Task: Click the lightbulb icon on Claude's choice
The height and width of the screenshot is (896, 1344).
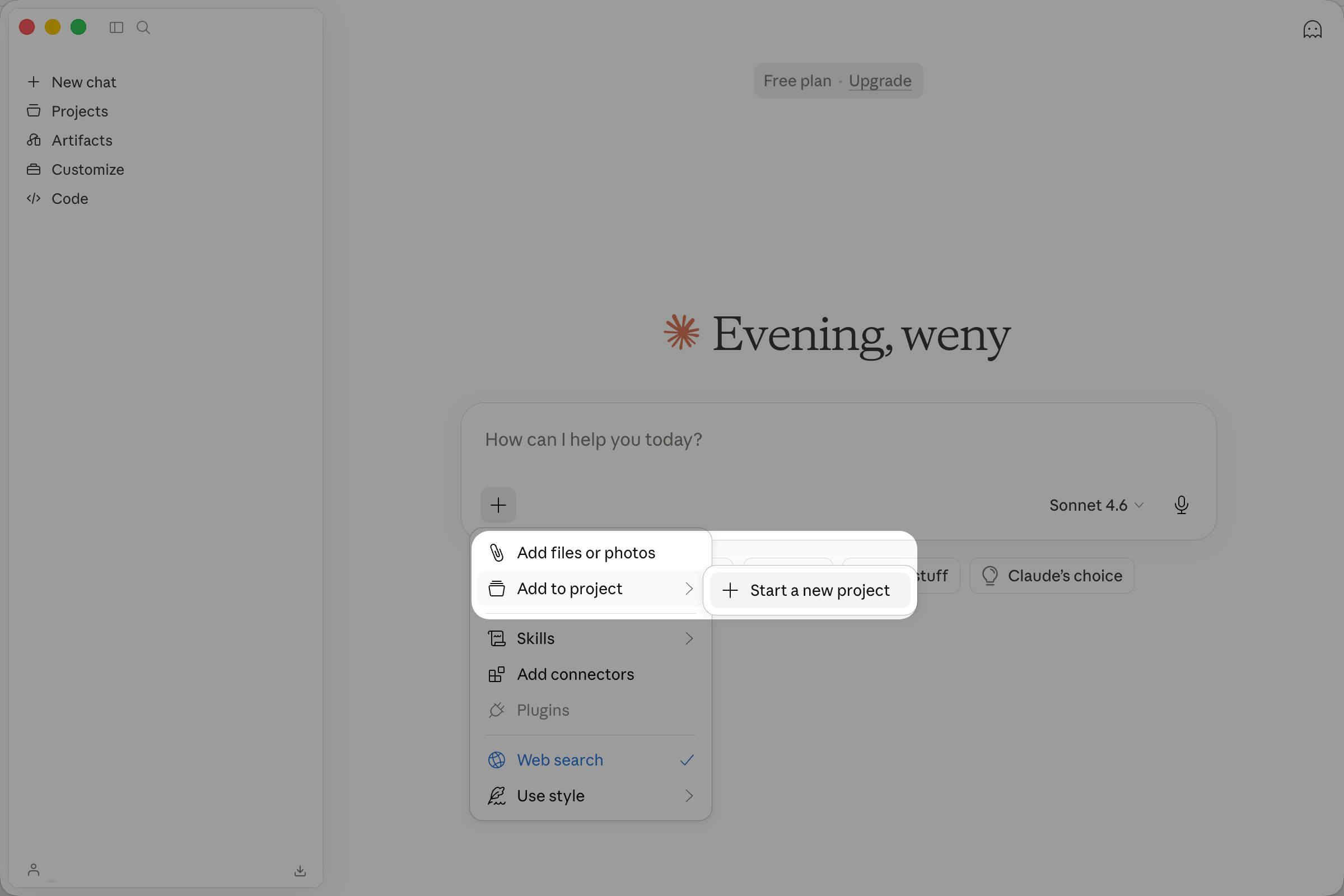Action: (990, 576)
